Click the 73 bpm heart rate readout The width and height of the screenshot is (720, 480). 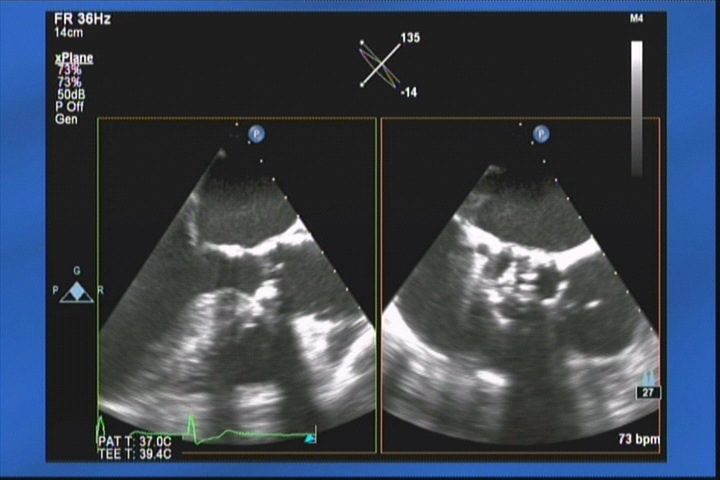[x=639, y=439]
